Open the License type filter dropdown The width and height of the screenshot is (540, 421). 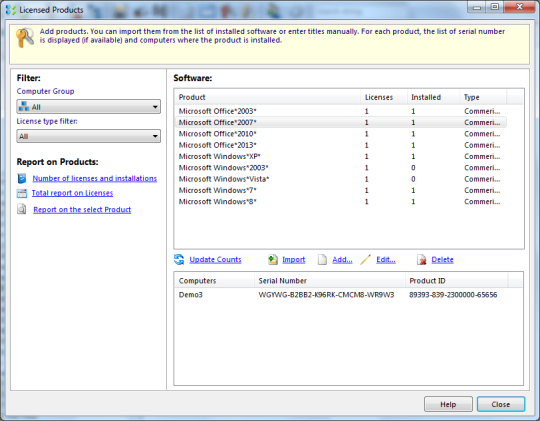pyautogui.click(x=89, y=136)
